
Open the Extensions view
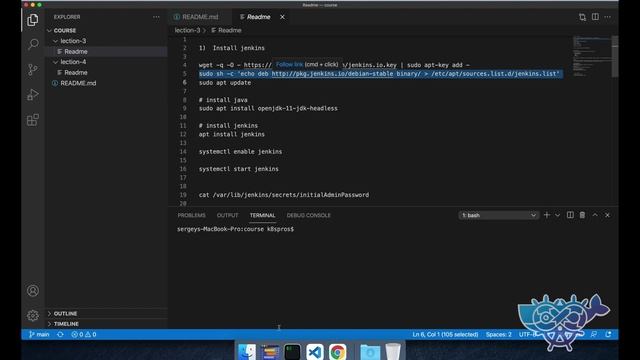click(33, 120)
